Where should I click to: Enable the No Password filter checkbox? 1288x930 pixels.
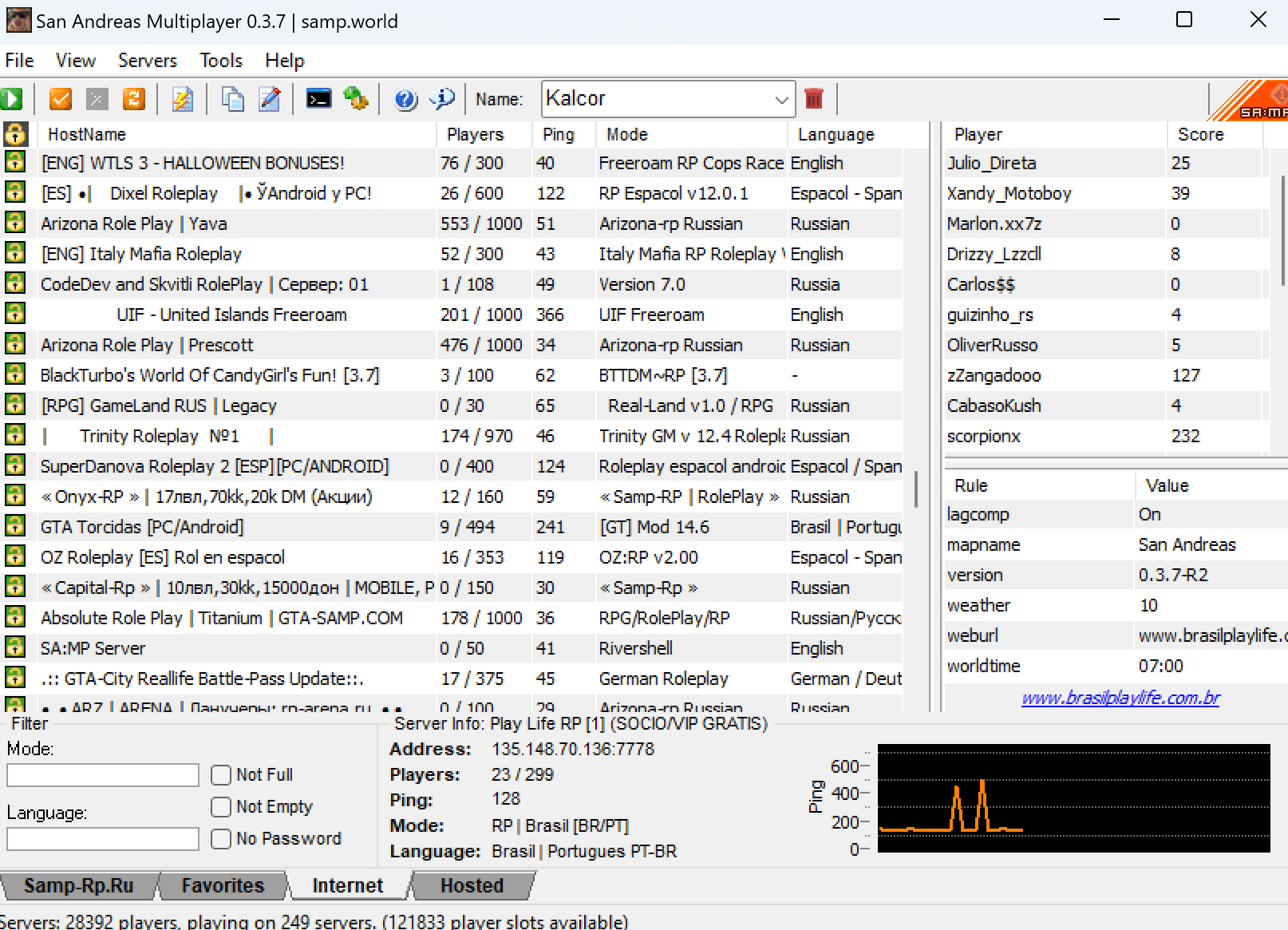pos(221,839)
